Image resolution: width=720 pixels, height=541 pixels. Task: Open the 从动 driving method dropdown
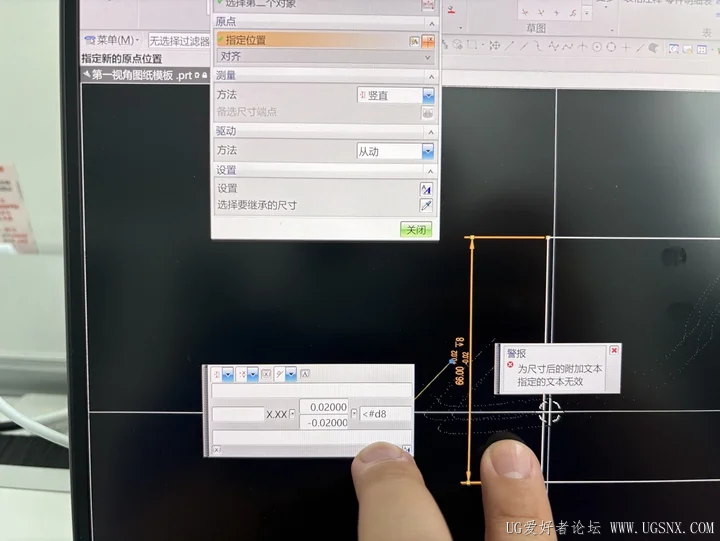pyautogui.click(x=428, y=151)
